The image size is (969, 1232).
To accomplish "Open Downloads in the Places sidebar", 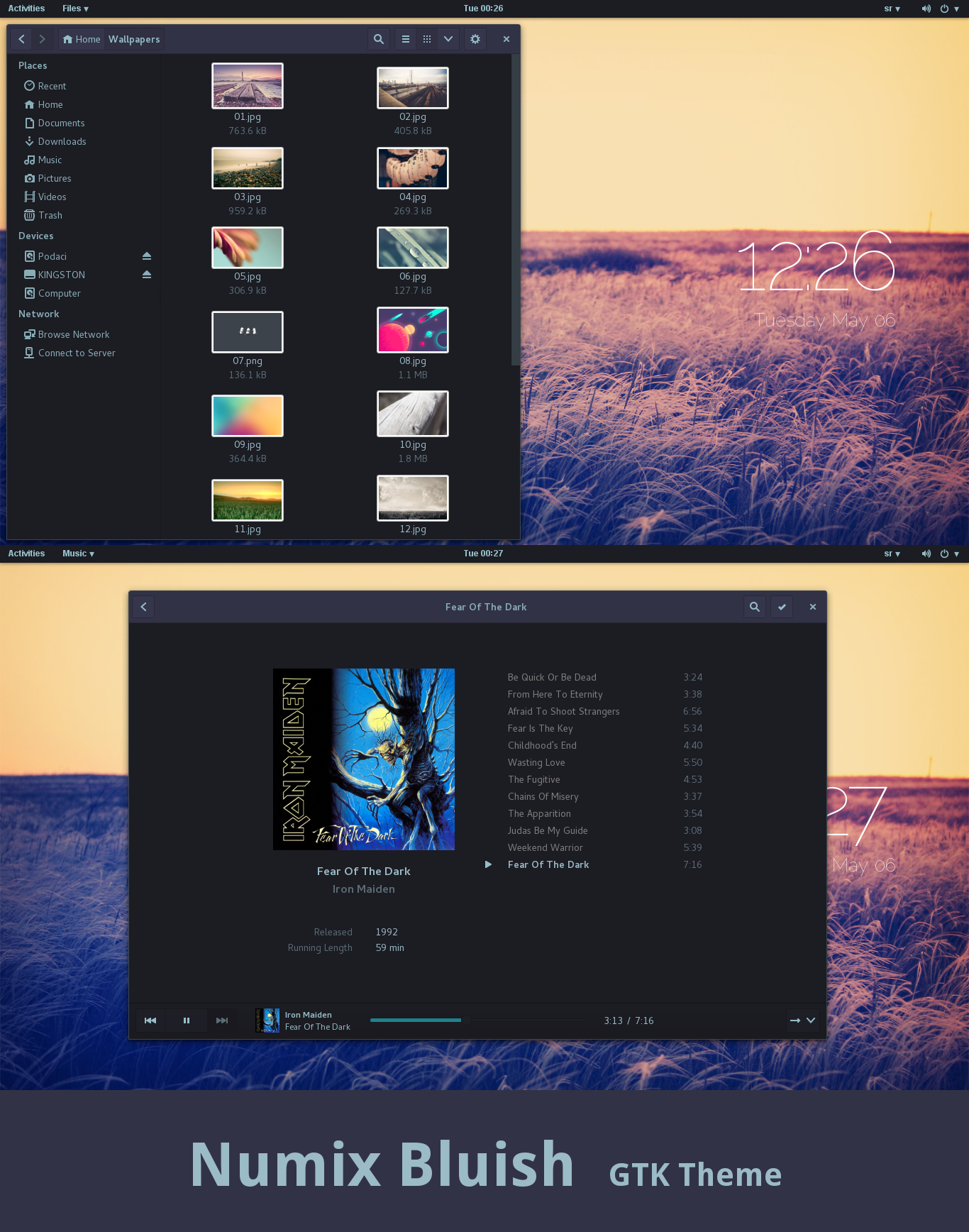I will coord(62,141).
